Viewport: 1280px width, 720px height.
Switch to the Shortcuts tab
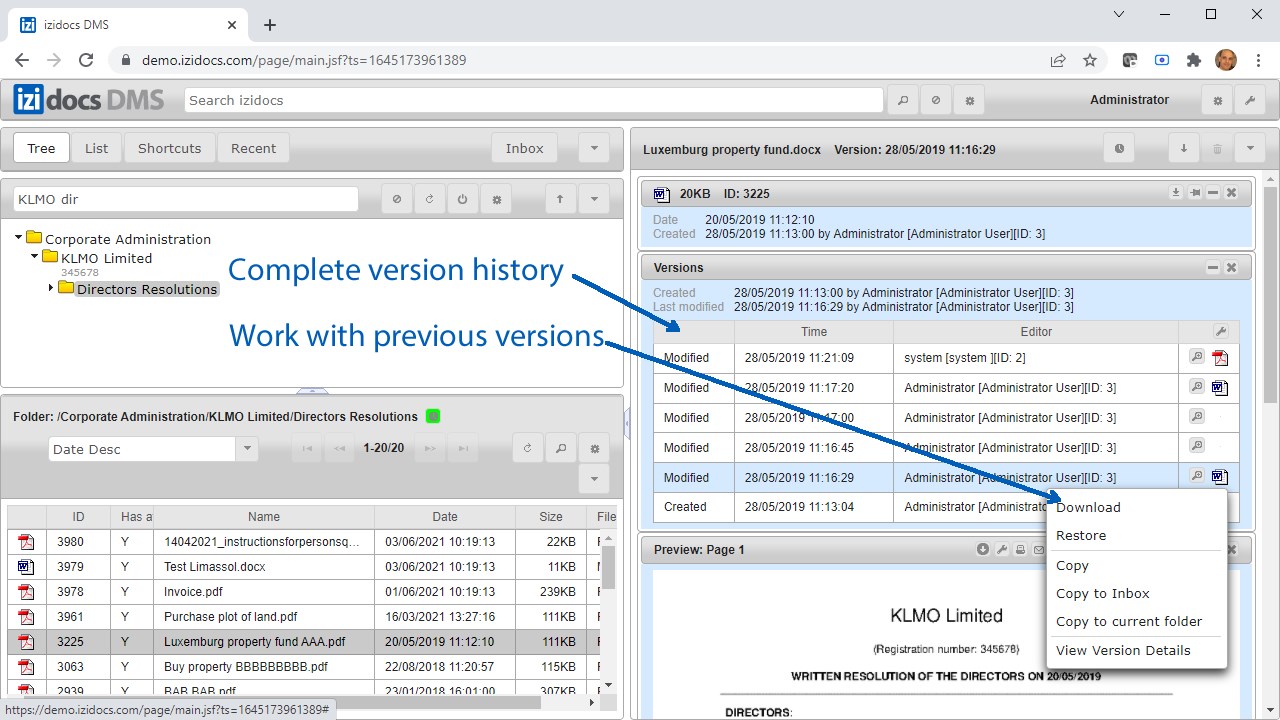point(169,148)
